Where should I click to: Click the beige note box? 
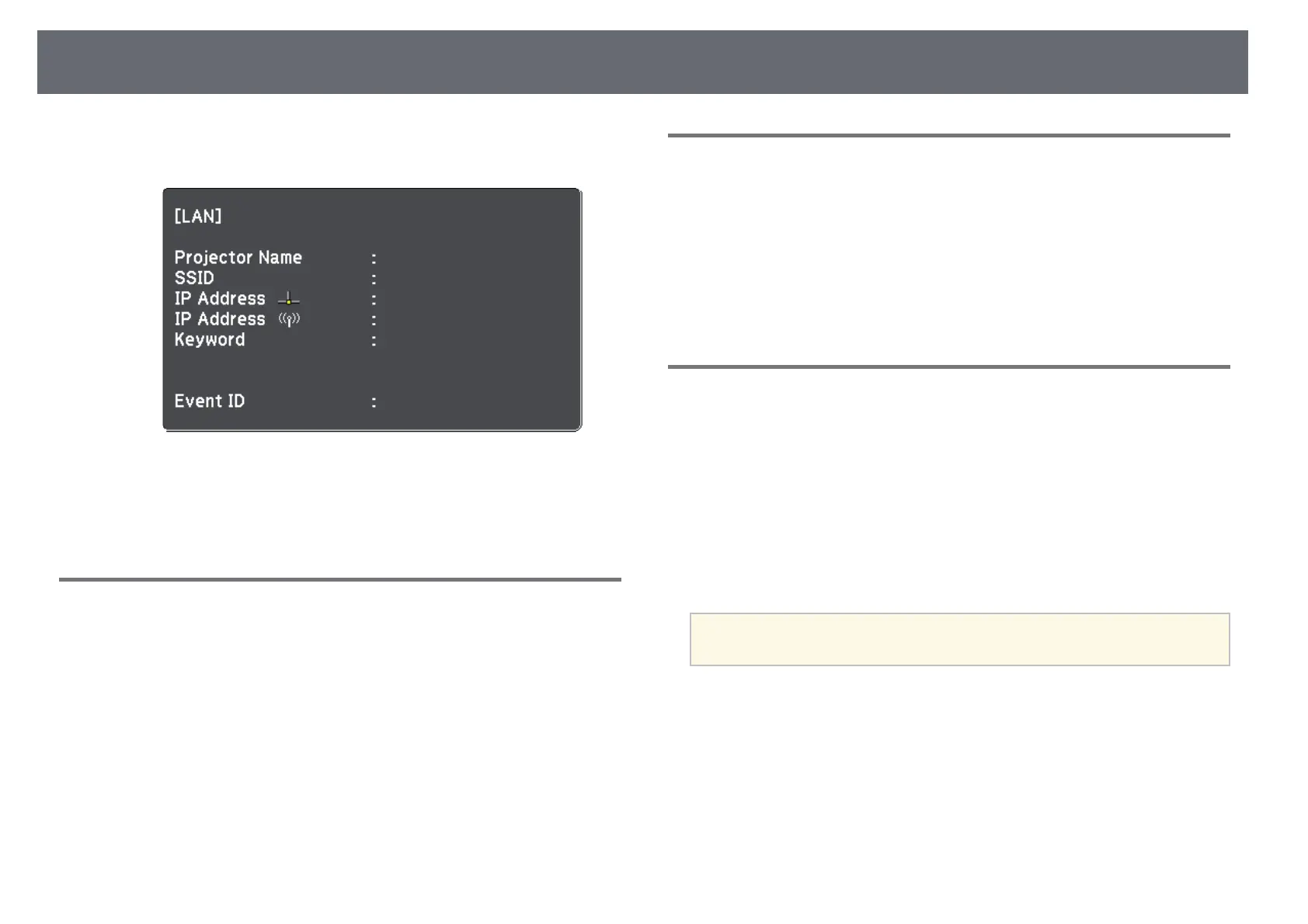pos(959,639)
